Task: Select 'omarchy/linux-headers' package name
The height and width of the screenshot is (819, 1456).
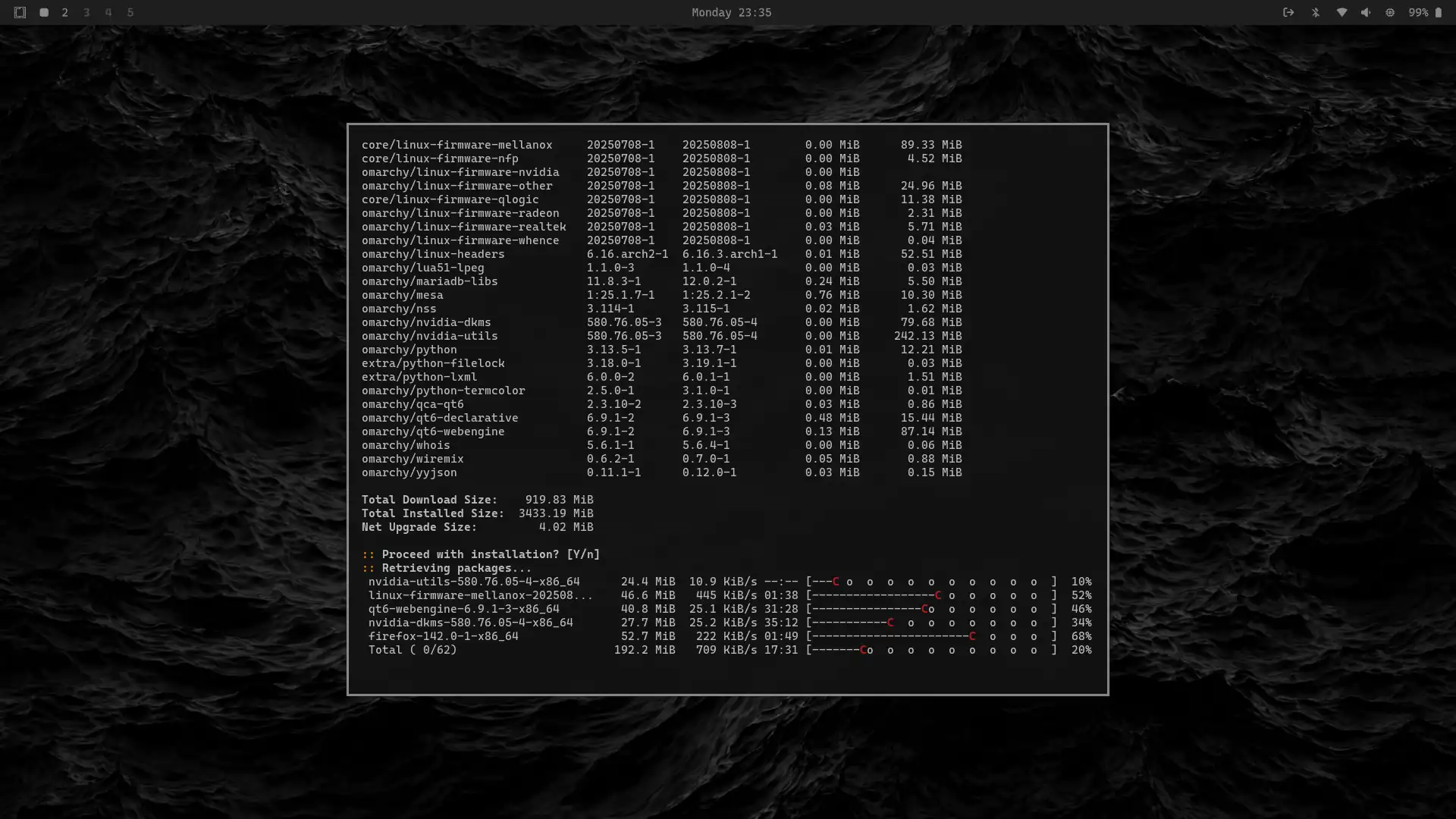Action: (433, 254)
